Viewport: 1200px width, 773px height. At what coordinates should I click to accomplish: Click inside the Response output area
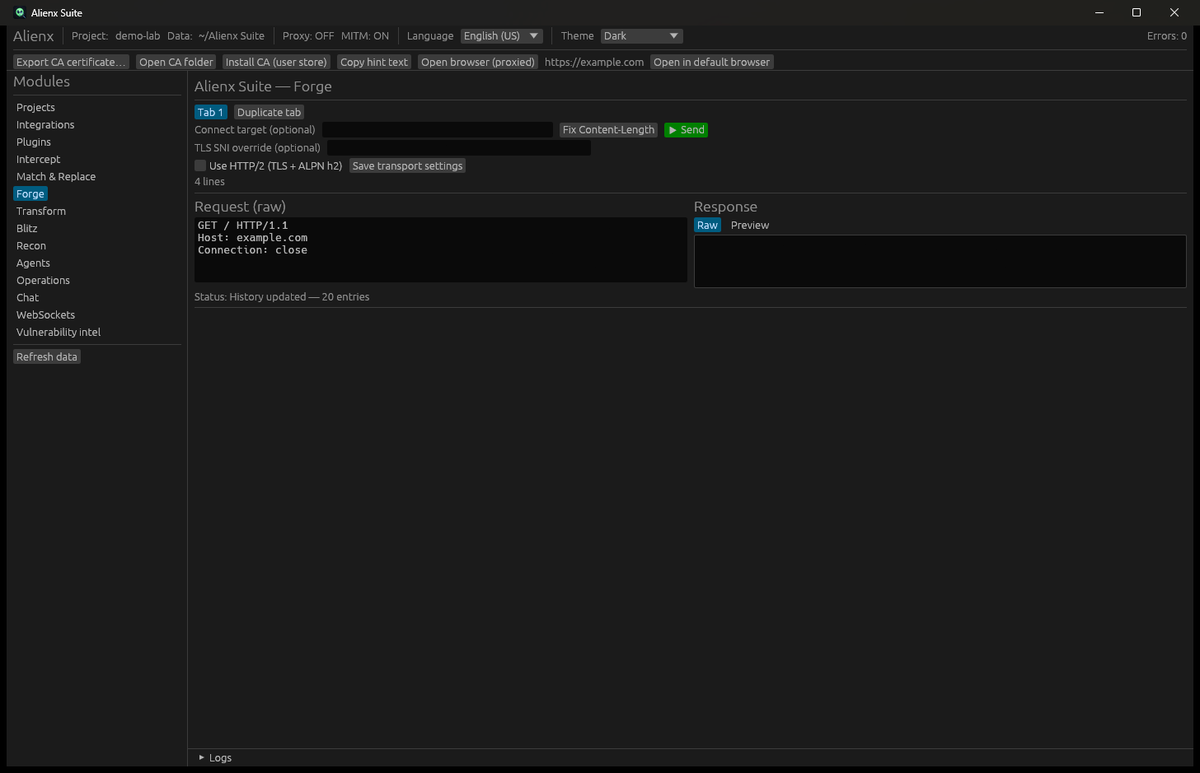pos(940,261)
